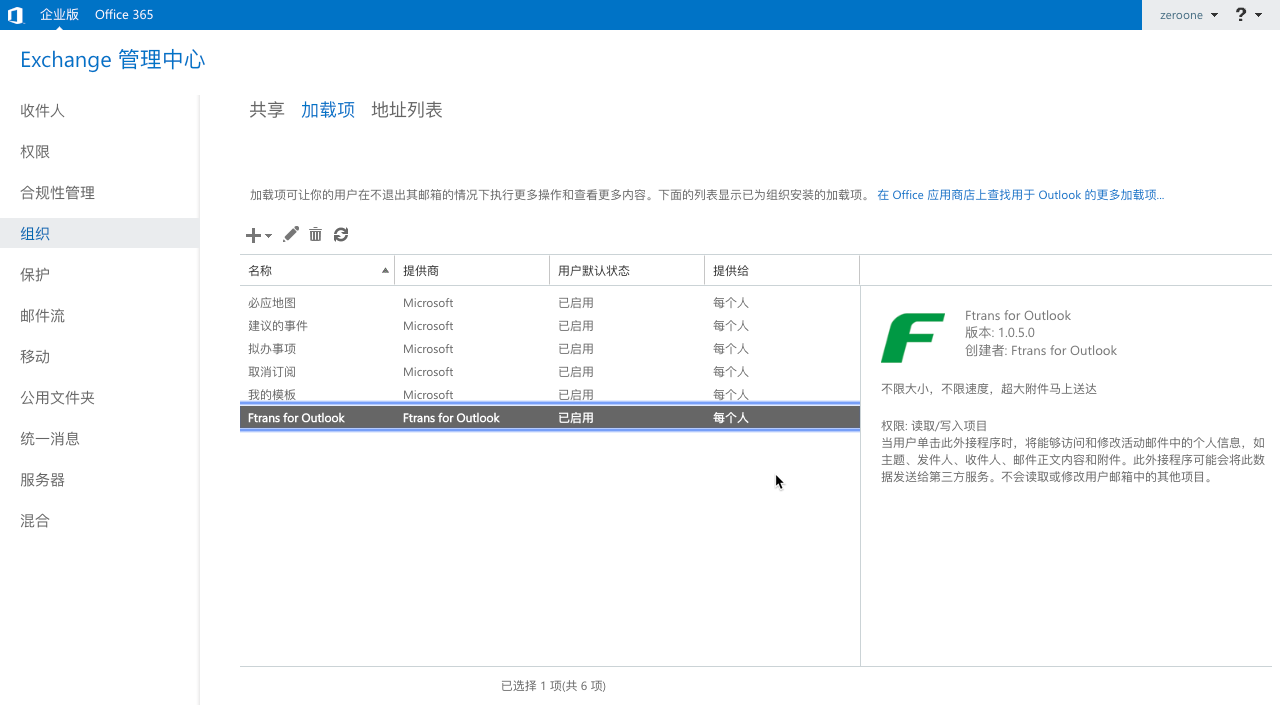This screenshot has width=1280, height=720.
Task: Open 公用文件夹 section
Action: pyautogui.click(x=57, y=397)
